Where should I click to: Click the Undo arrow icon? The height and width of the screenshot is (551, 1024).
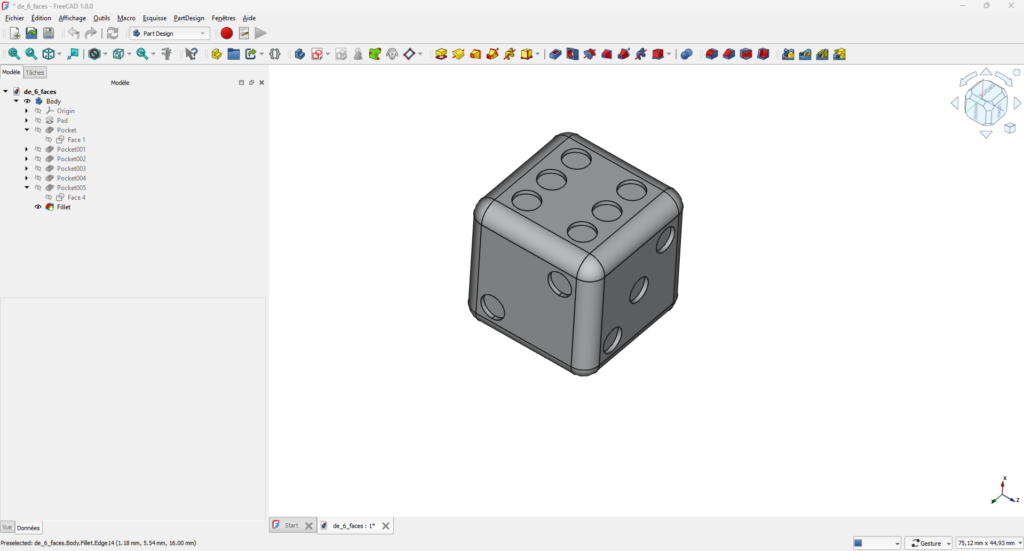point(73,33)
